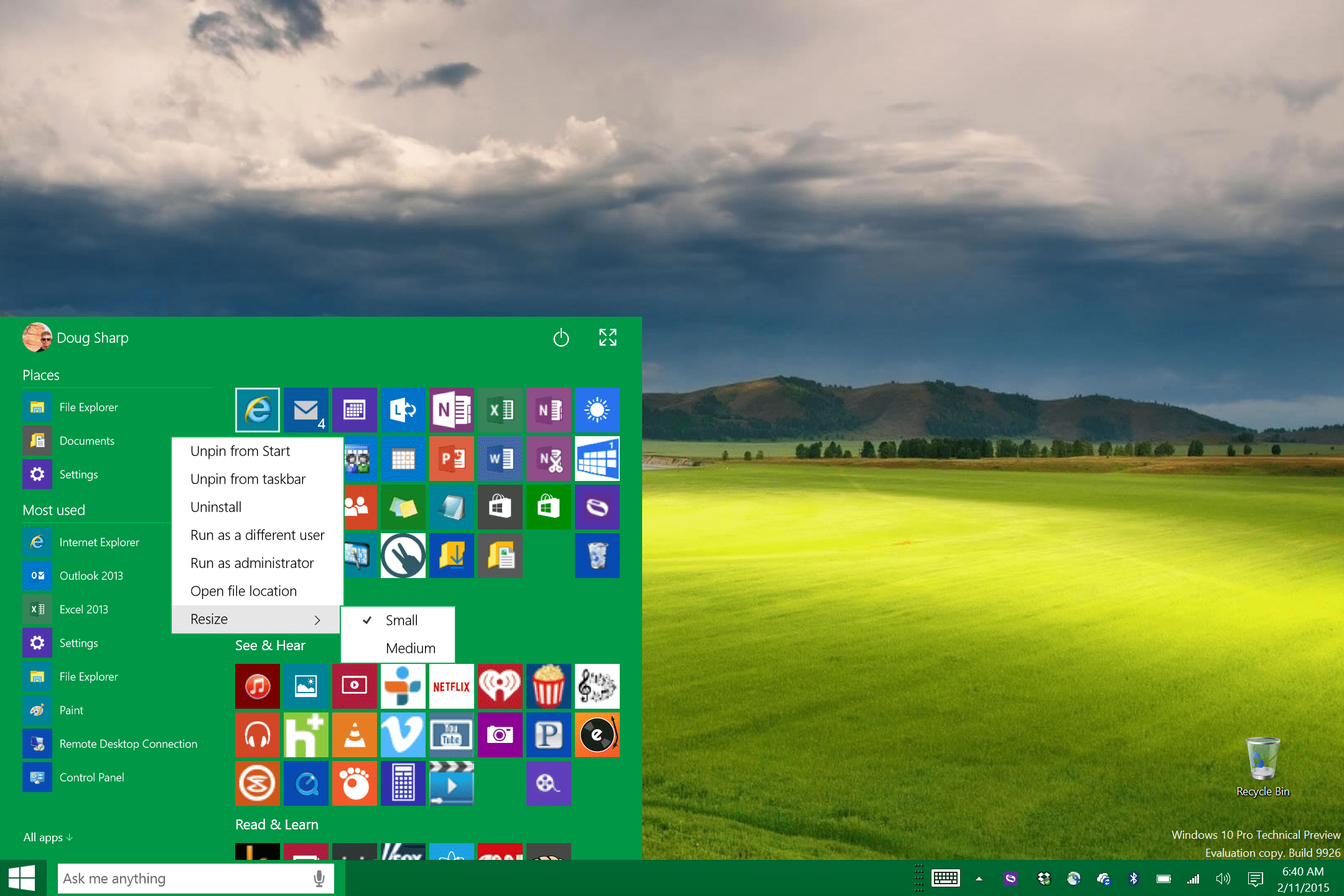Viewport: 1344px width, 896px height.
Task: Open the volume control in tray
Action: 1223,879
